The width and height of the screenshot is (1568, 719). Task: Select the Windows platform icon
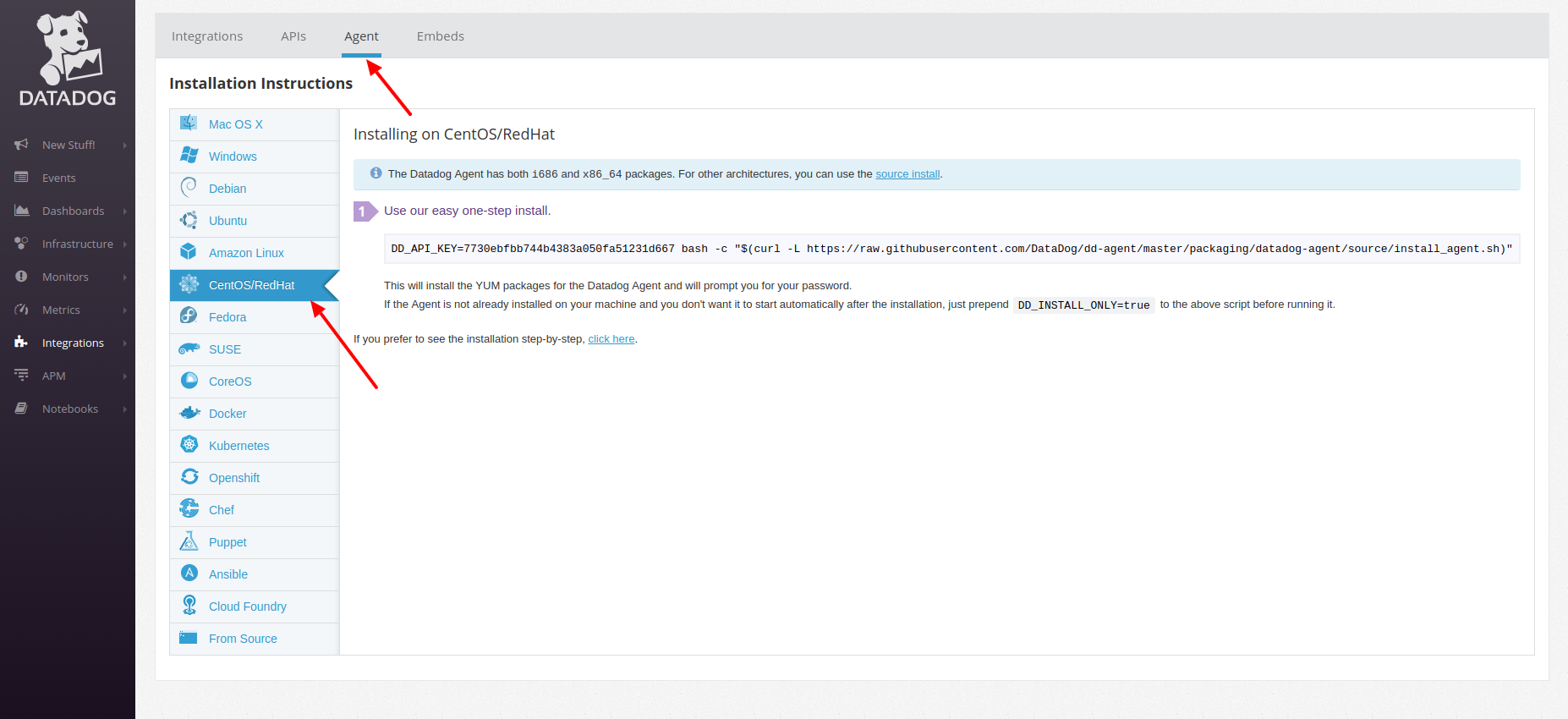pyautogui.click(x=189, y=156)
